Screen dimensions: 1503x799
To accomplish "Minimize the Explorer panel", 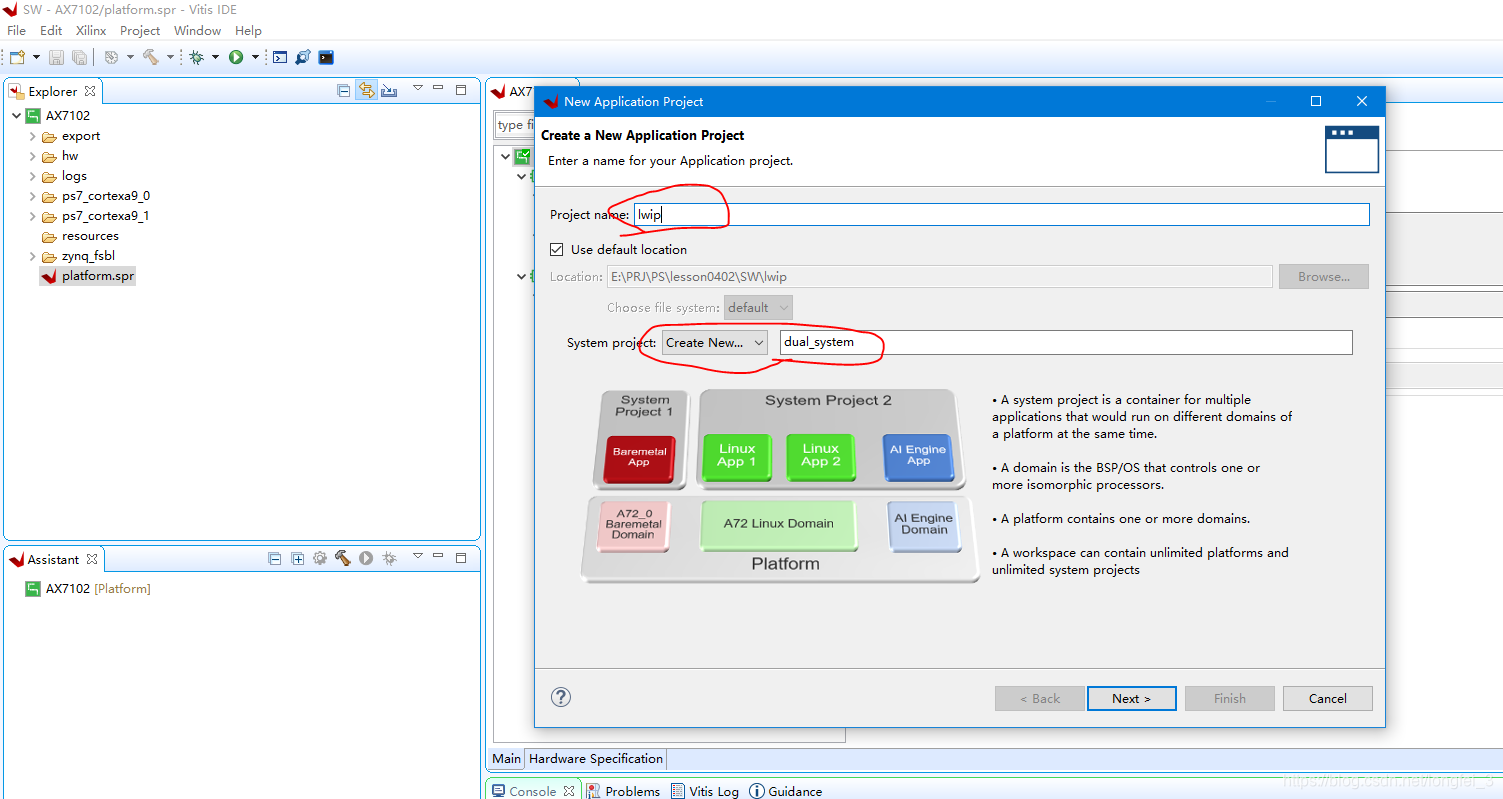I will click(x=439, y=88).
